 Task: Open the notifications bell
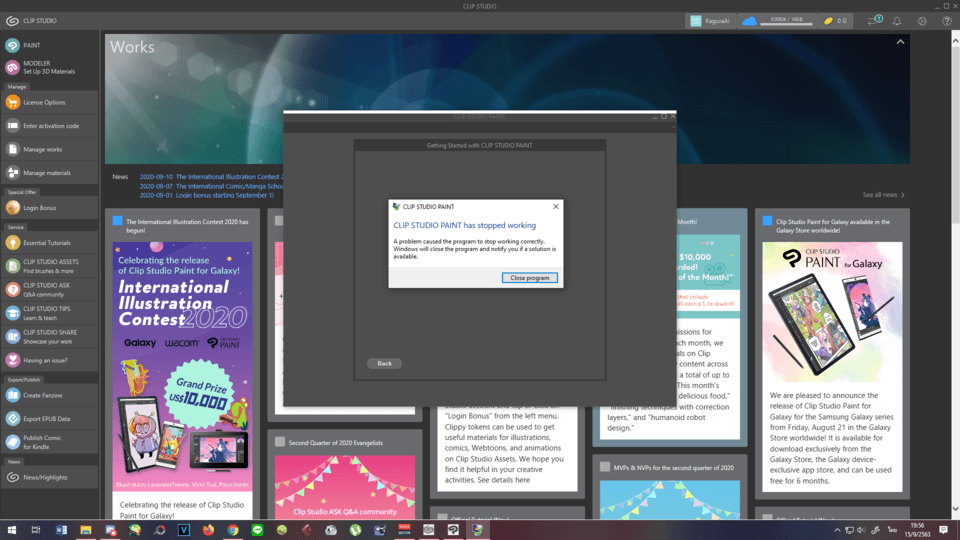tap(897, 21)
